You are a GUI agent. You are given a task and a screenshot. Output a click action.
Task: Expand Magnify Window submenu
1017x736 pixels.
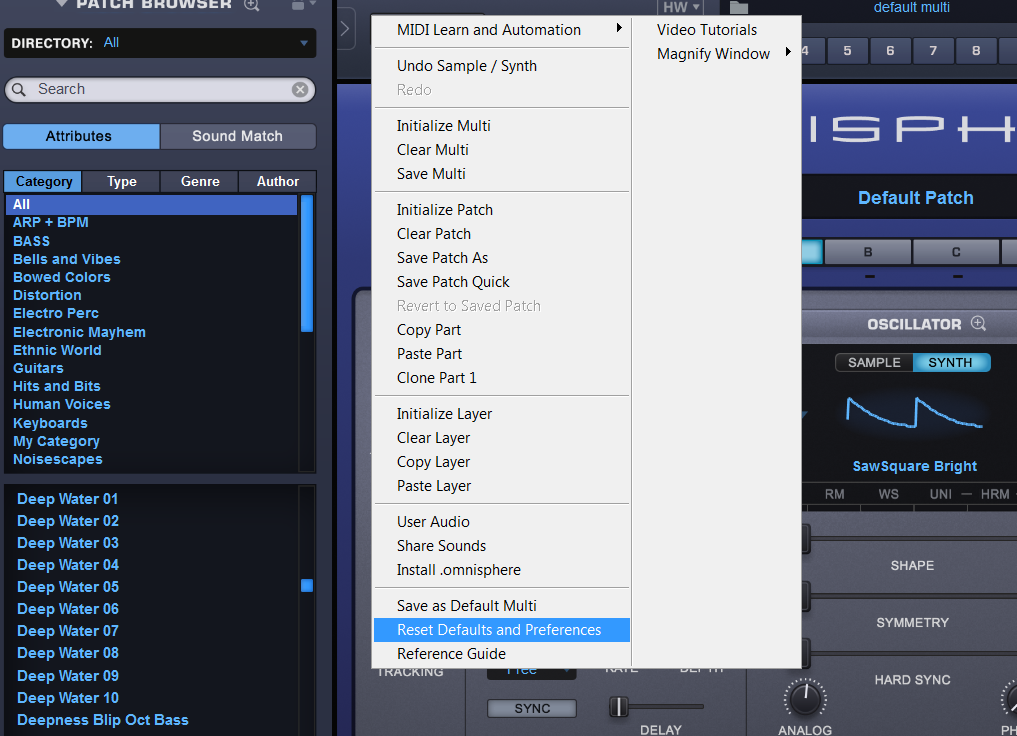tap(717, 54)
